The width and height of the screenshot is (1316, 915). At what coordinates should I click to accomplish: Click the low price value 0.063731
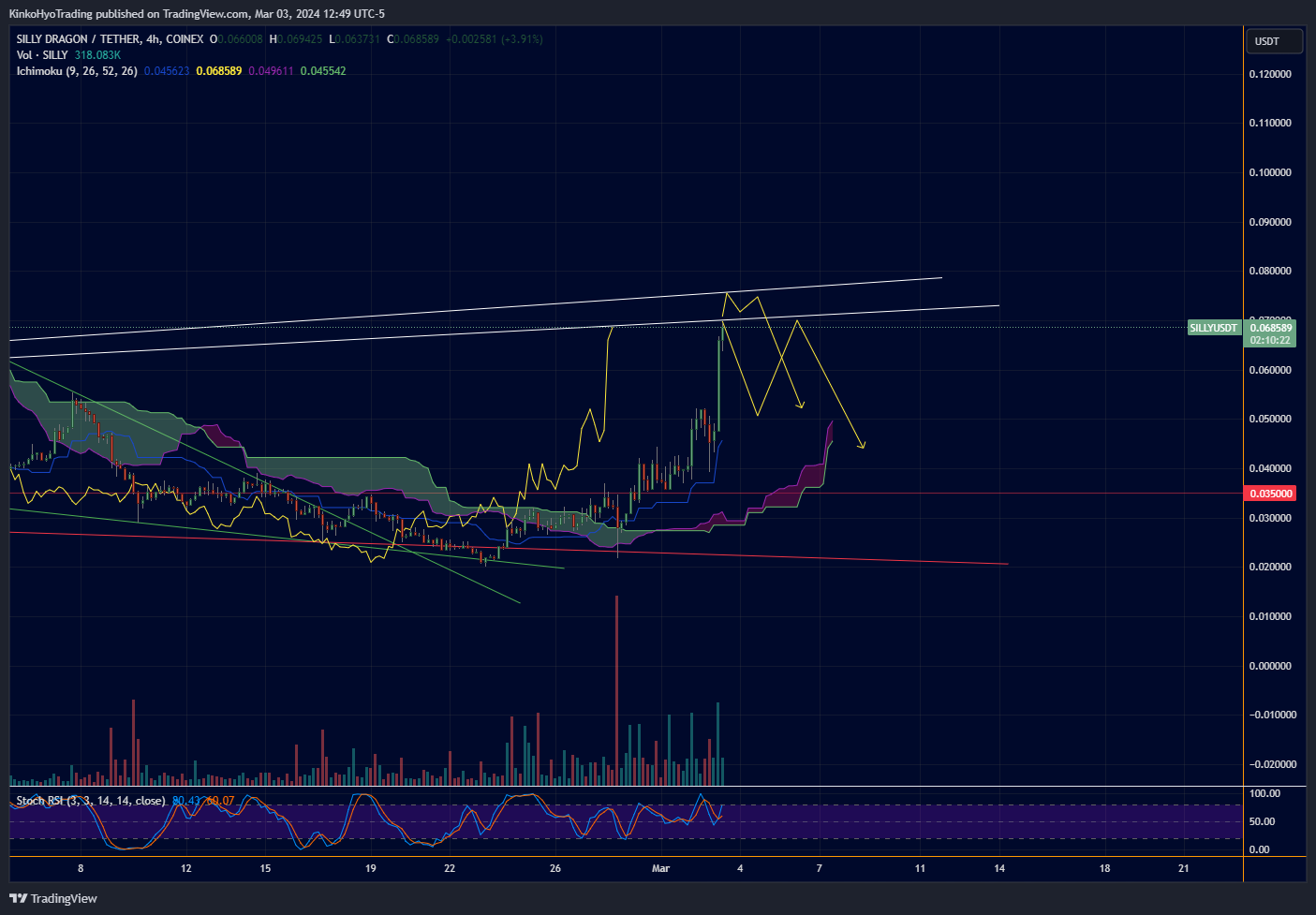point(358,39)
